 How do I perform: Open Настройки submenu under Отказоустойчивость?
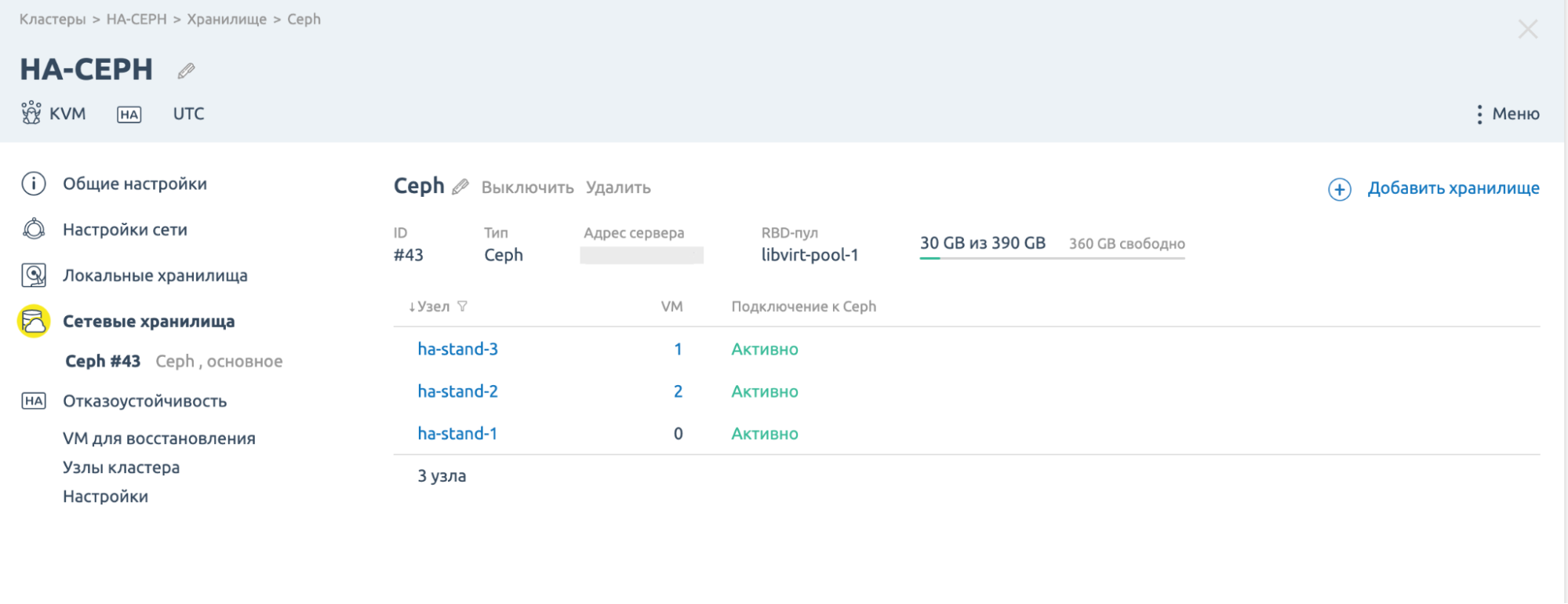tap(105, 497)
